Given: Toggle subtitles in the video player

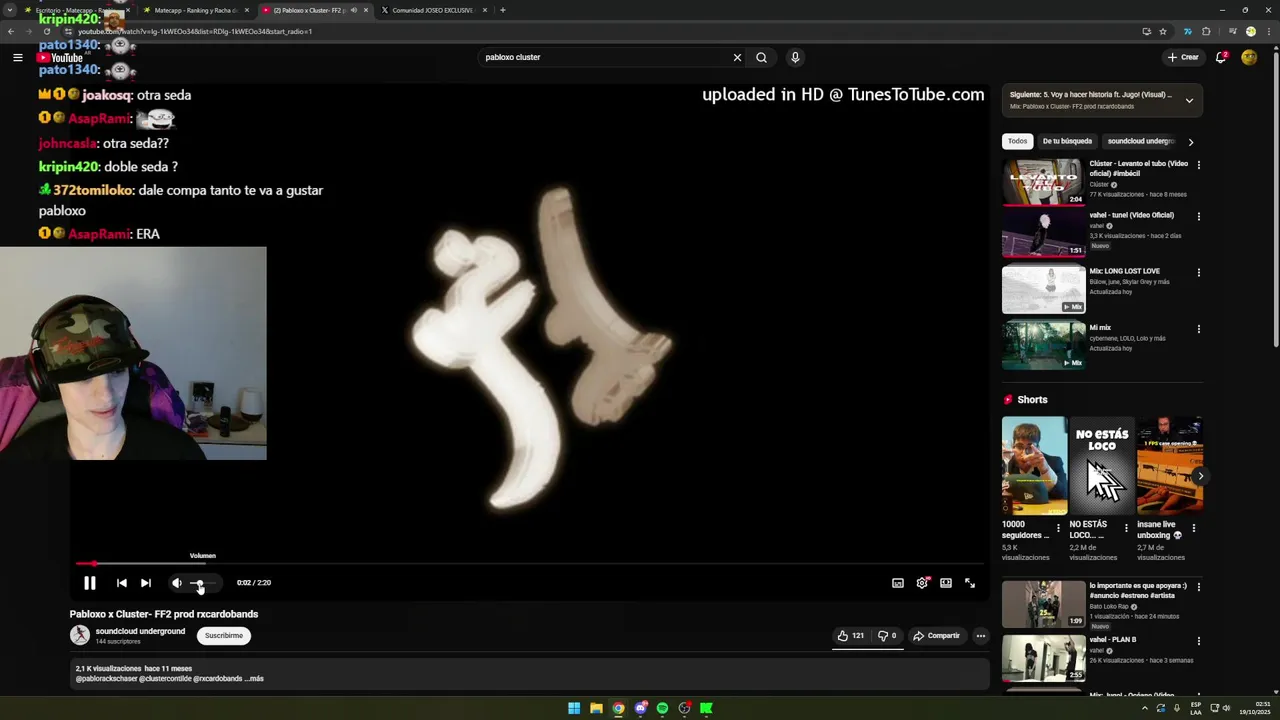Looking at the screenshot, I should [x=898, y=583].
